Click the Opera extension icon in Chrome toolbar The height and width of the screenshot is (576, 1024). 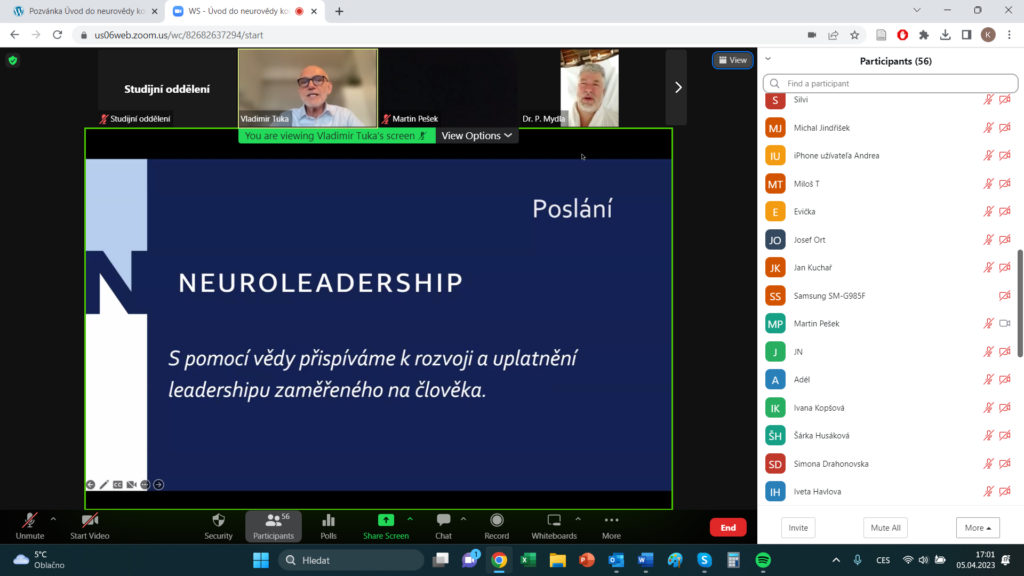click(x=903, y=35)
